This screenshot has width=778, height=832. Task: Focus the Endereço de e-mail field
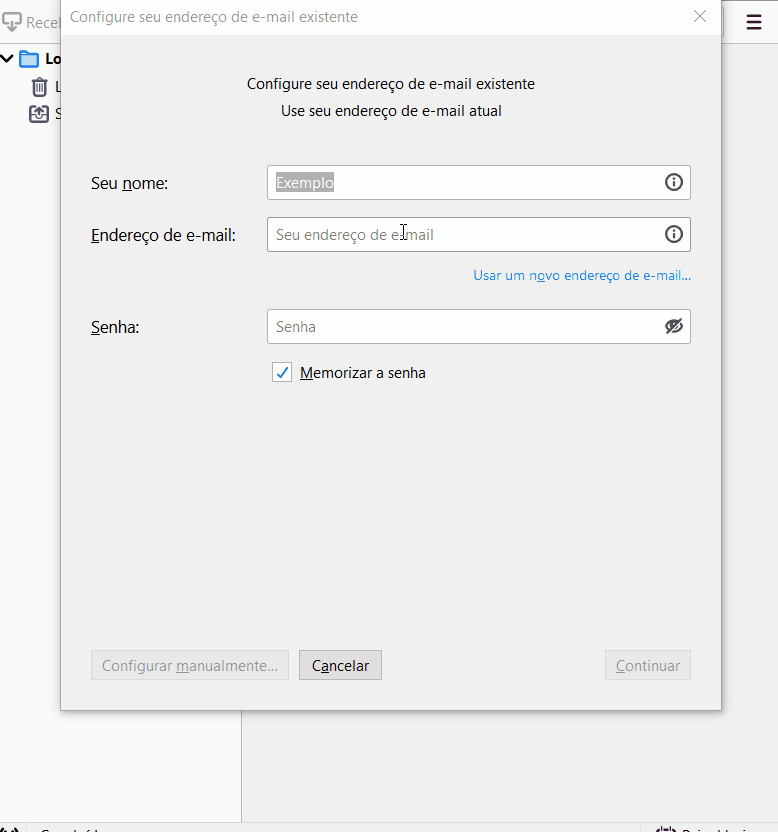pos(465,234)
